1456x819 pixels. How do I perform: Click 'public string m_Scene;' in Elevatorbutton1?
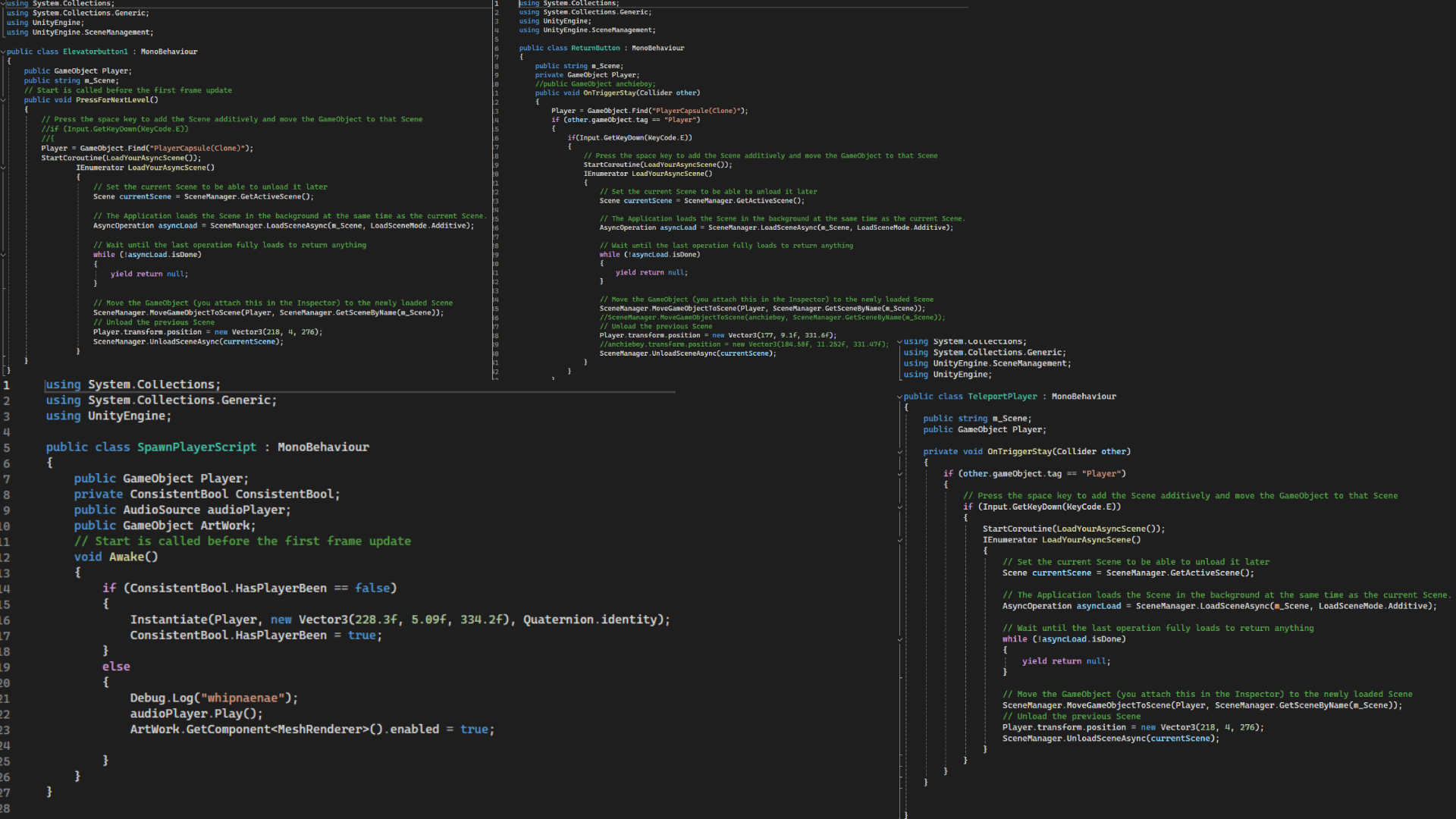coord(71,80)
